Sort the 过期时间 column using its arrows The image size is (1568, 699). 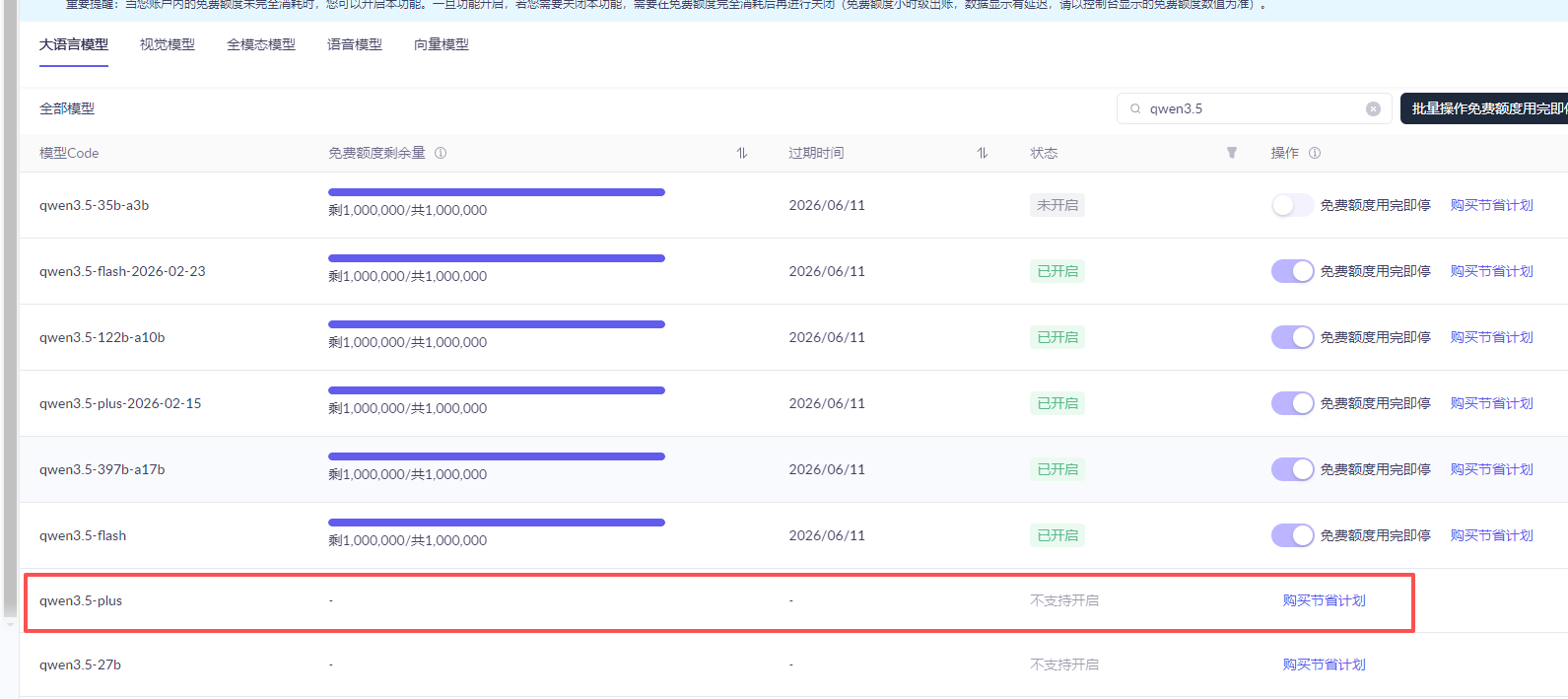pos(983,153)
